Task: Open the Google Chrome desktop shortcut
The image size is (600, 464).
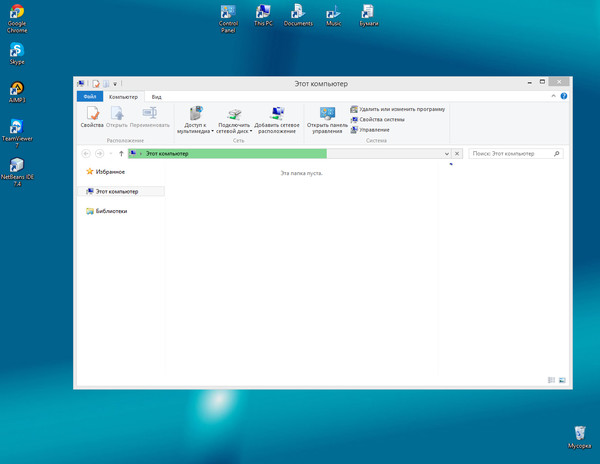Action: click(x=17, y=19)
